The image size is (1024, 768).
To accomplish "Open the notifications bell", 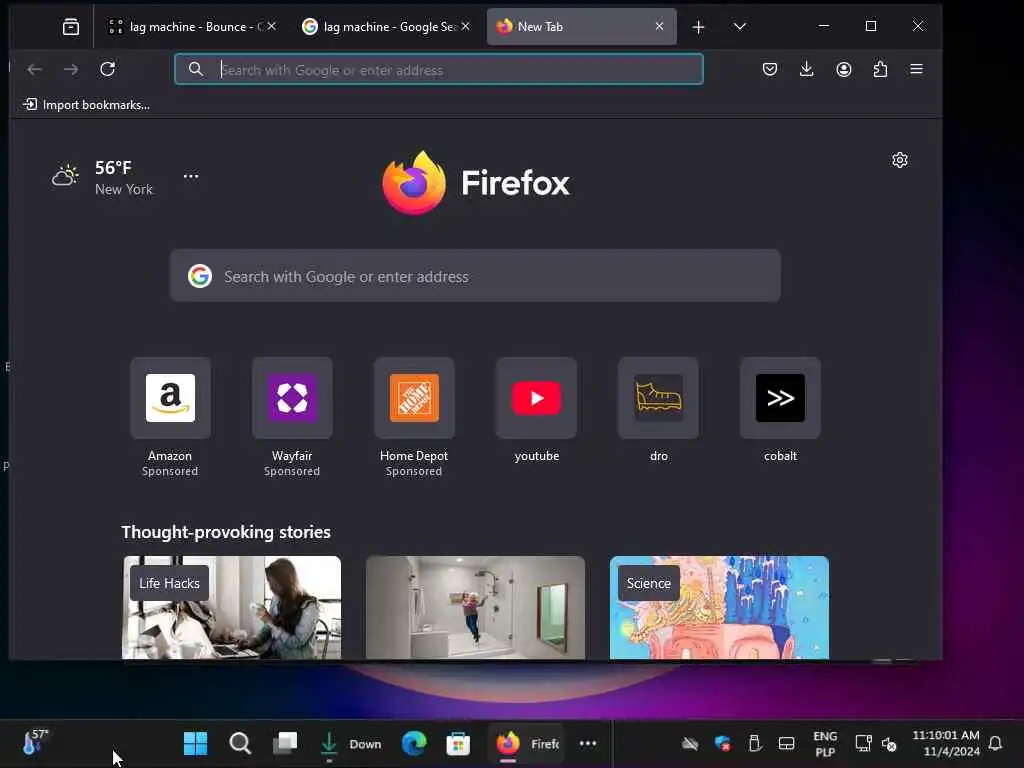I will (x=995, y=743).
